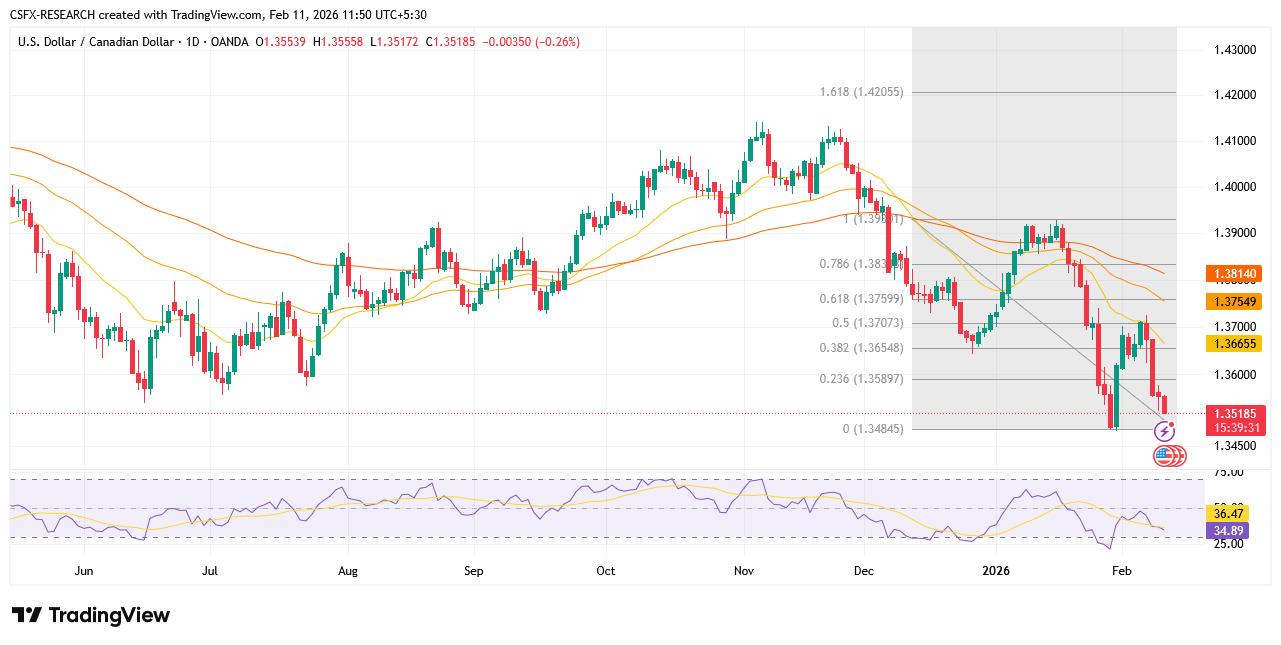This screenshot has width=1281, height=645.
Task: Click the TradingView logo at bottom left
Action: 91,615
